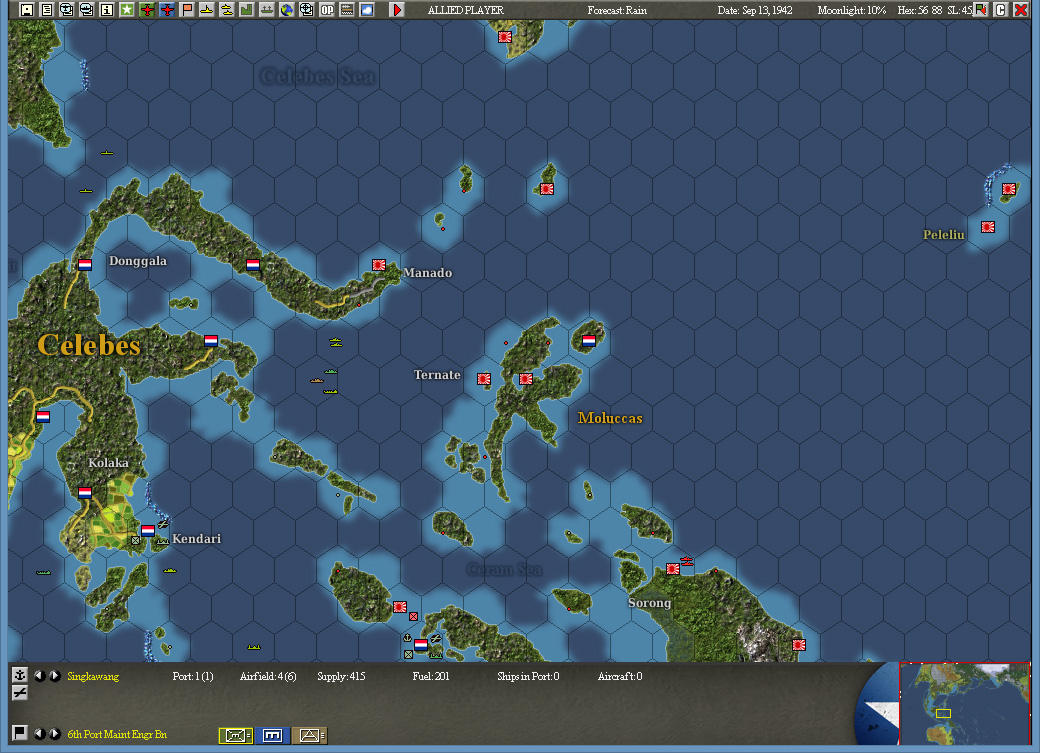Image resolution: width=1040 pixels, height=753 pixels.
Task: Select the 6th Port Maint Engr Bn unit label
Action: pyautogui.click(x=115, y=733)
